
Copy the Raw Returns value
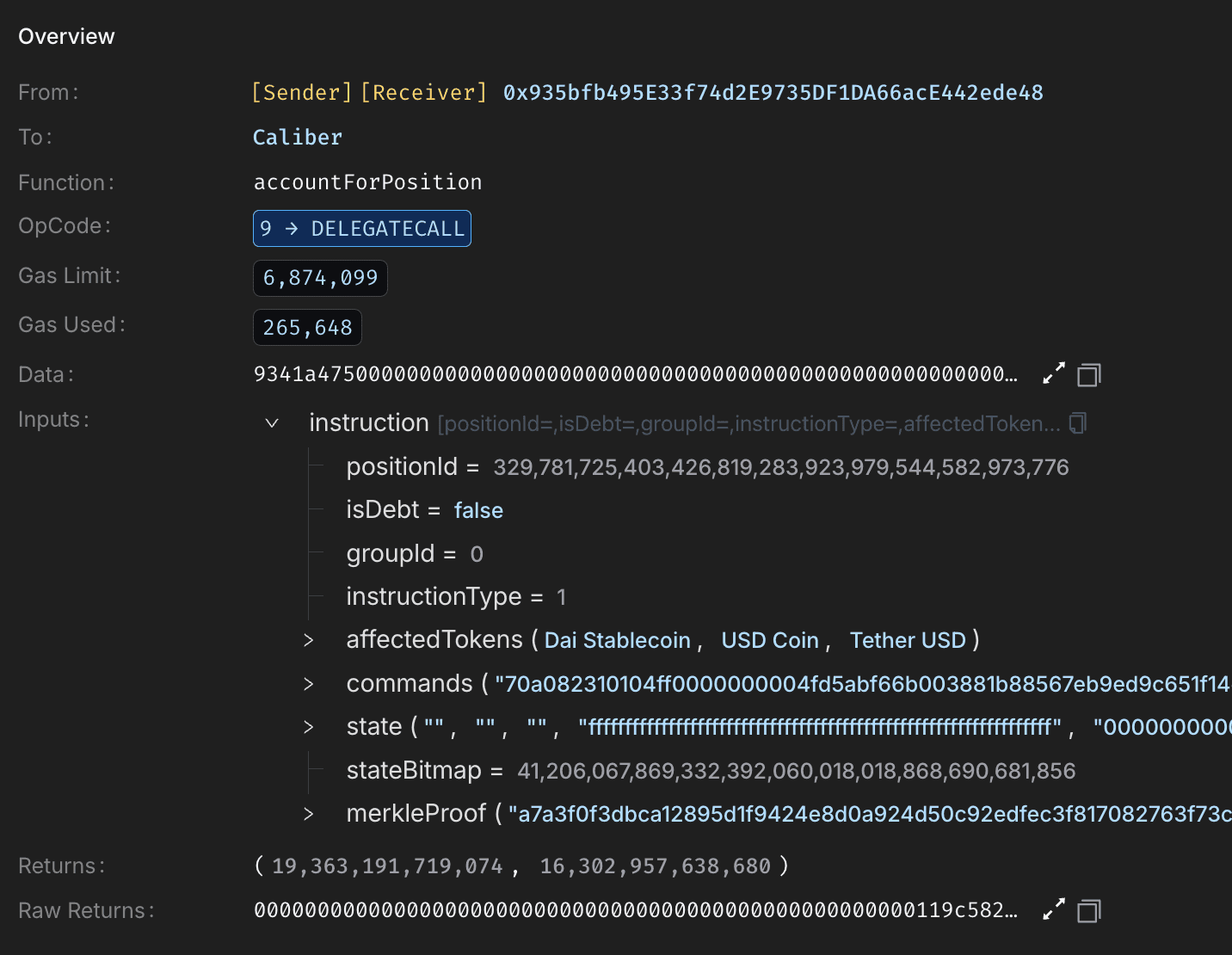[x=1088, y=909]
